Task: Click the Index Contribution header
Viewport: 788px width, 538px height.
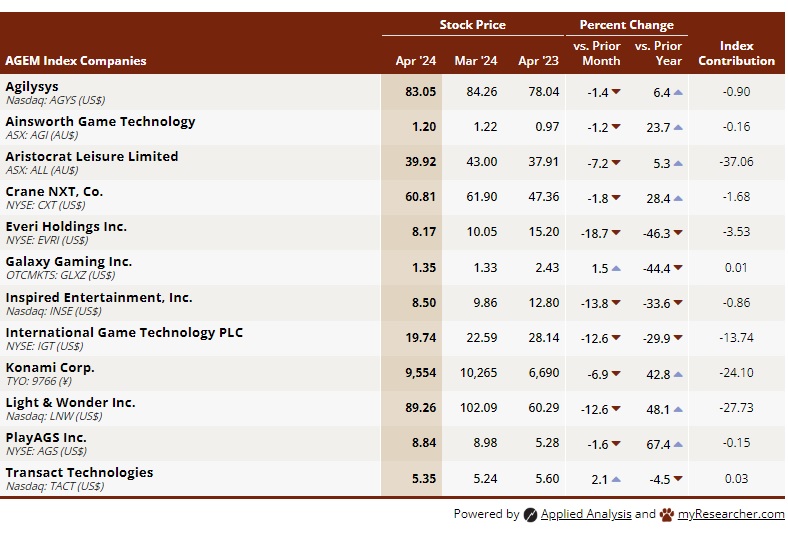Action: [736, 53]
